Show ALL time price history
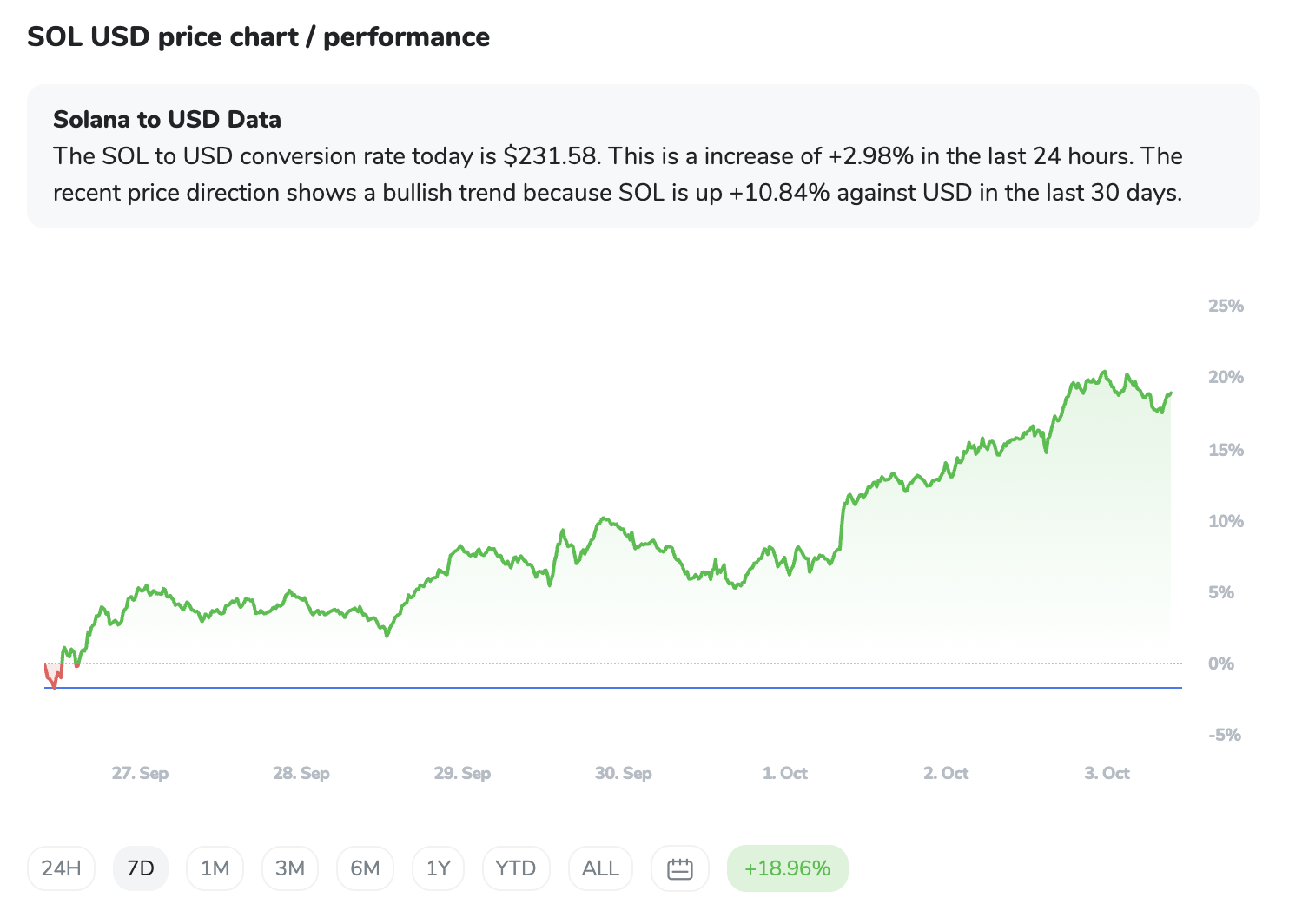This screenshot has width=1289, height=924. [x=600, y=868]
